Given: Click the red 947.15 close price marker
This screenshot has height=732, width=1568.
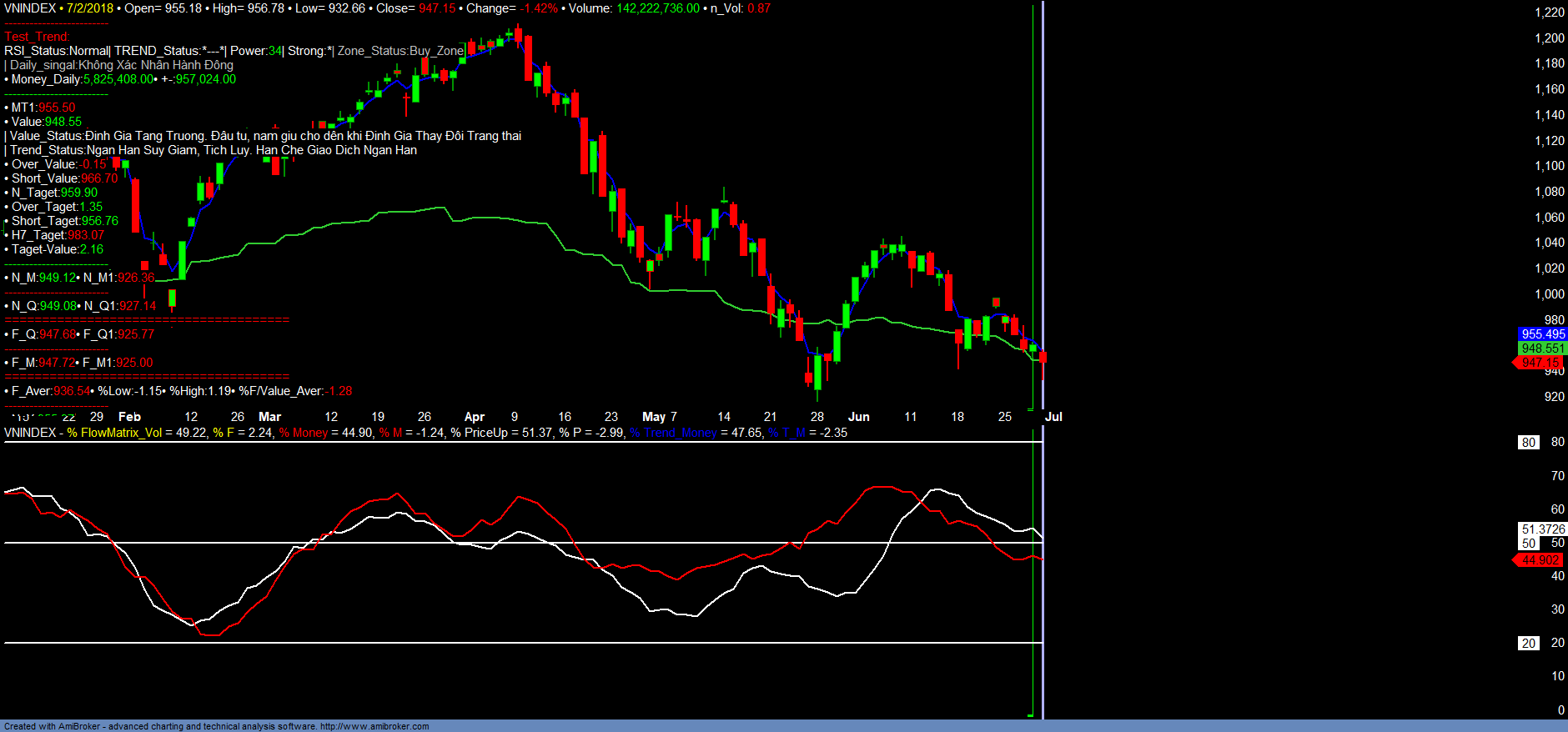Looking at the screenshot, I should pos(1539,363).
